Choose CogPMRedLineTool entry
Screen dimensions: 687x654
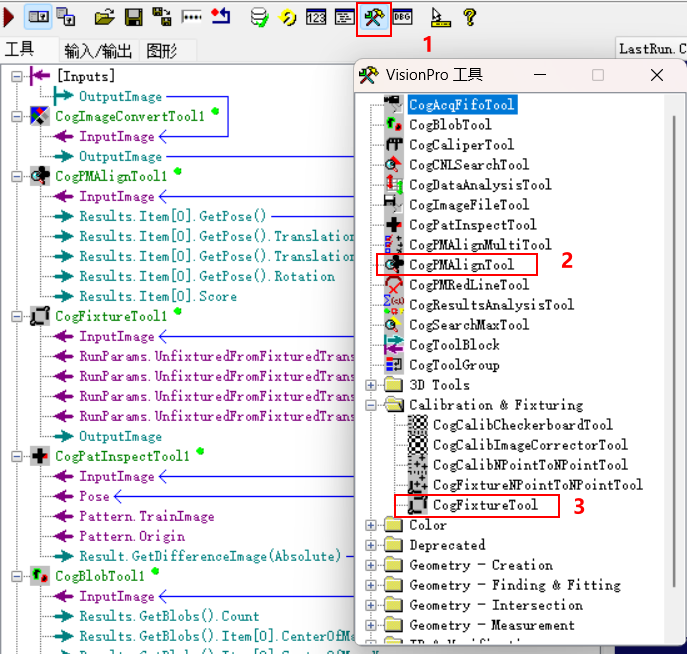pos(469,285)
